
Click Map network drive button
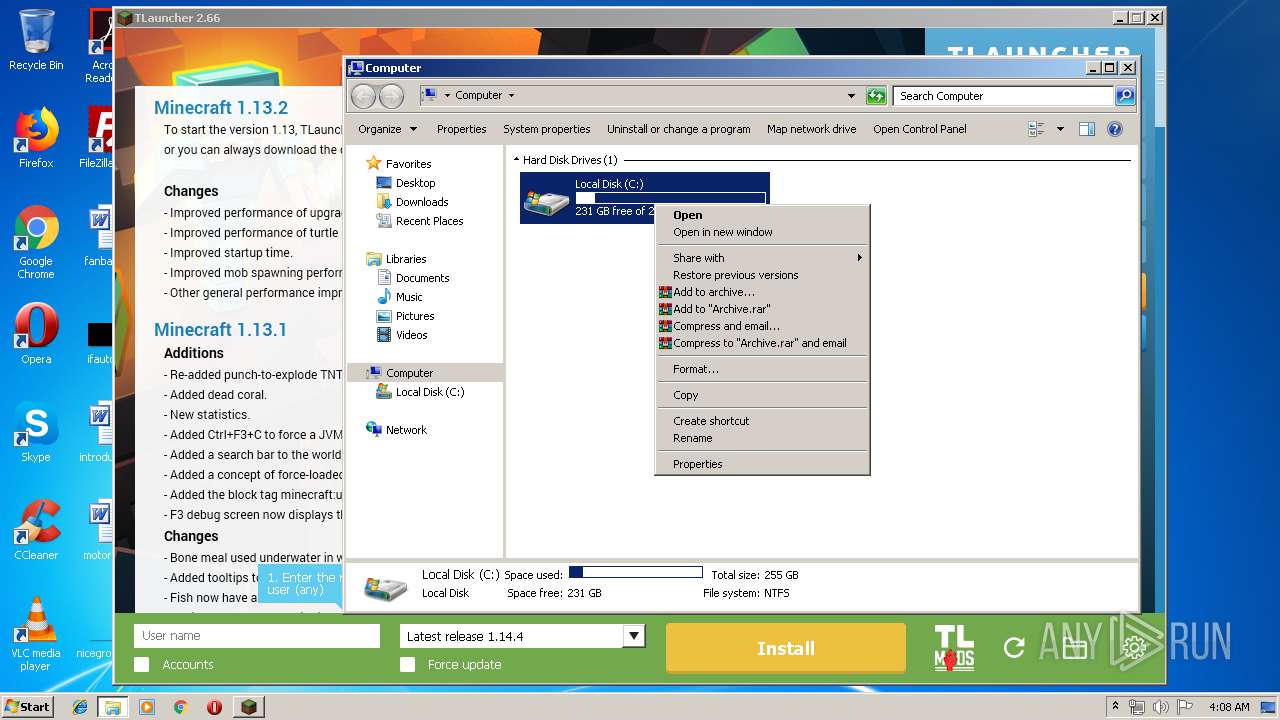pyautogui.click(x=811, y=129)
